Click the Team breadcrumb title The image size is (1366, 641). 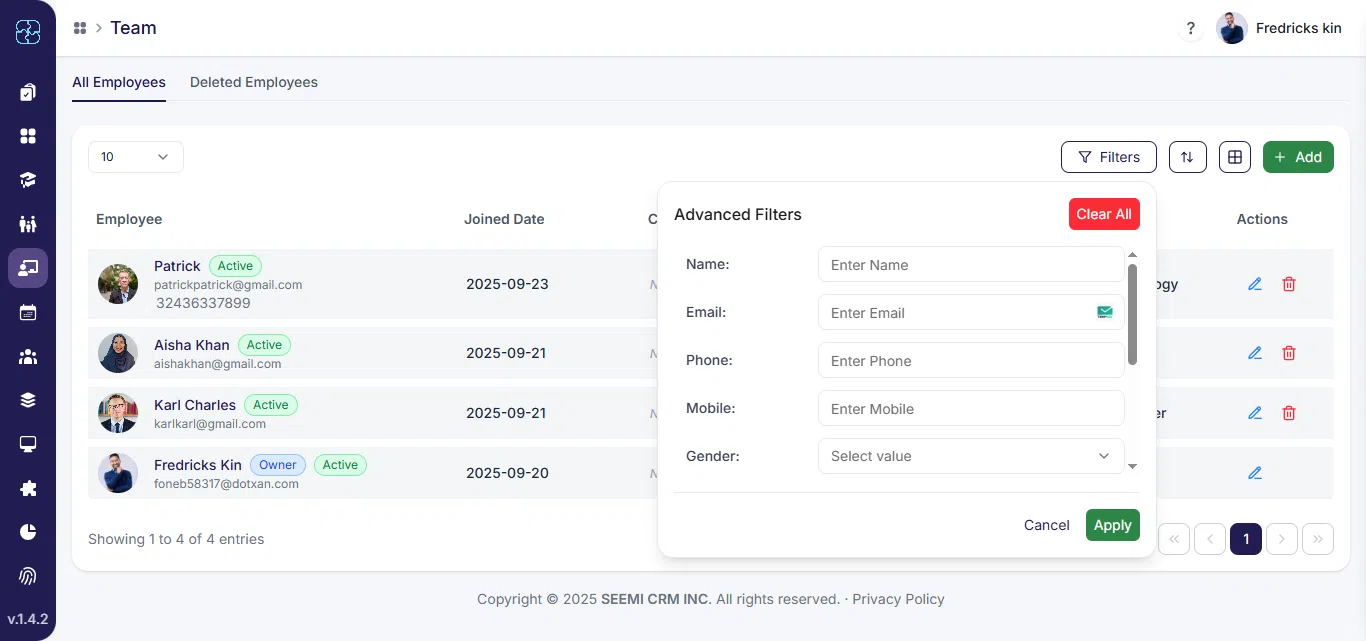click(133, 28)
